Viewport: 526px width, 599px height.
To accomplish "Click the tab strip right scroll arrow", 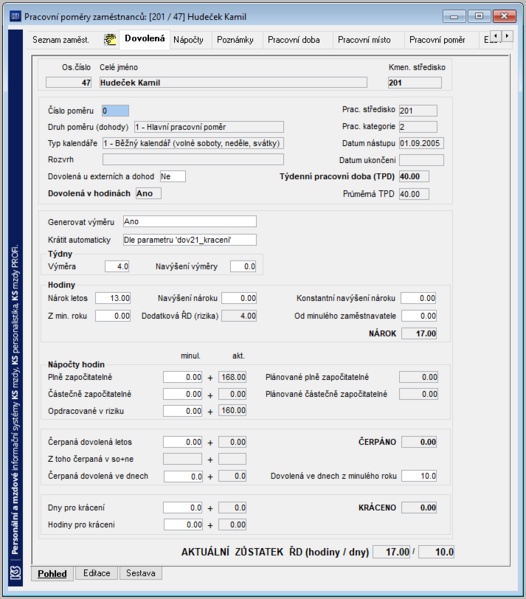I will coord(507,36).
